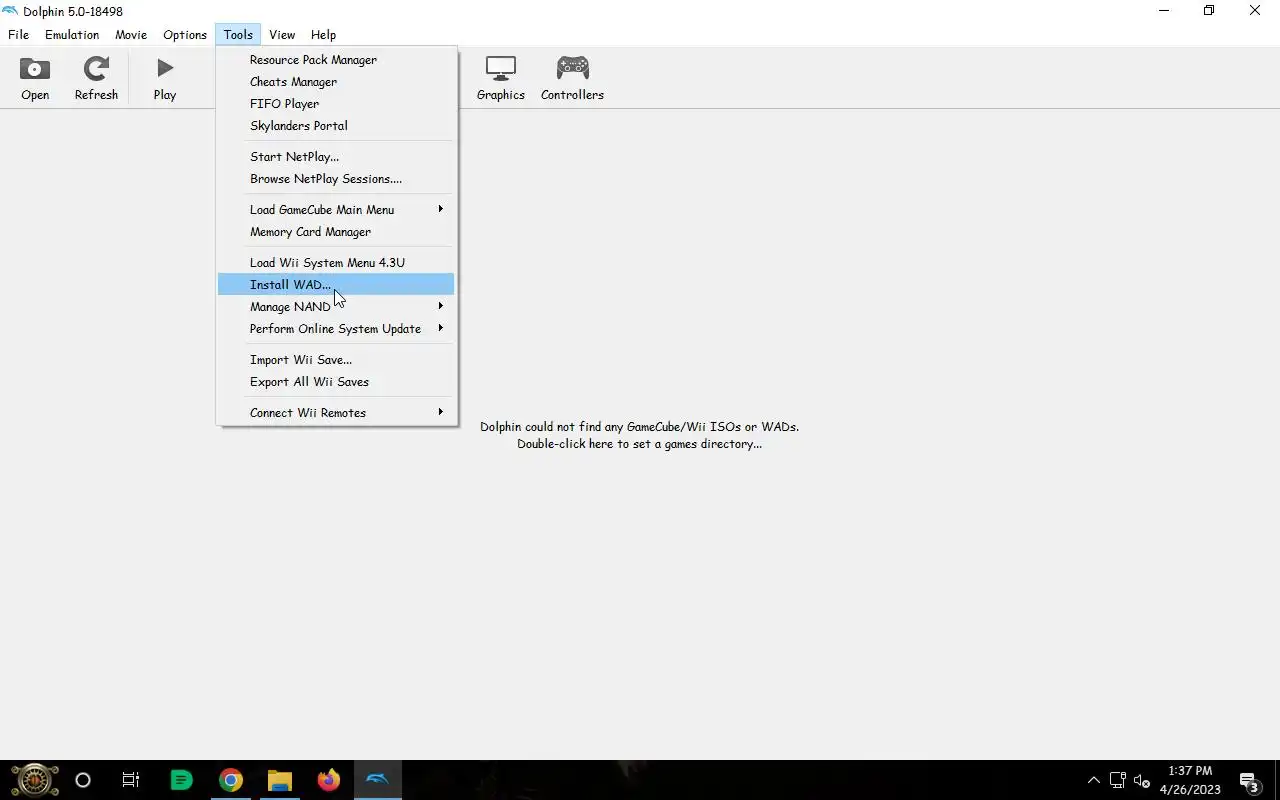The height and width of the screenshot is (800, 1280).
Task: Click the Dolphin taskbar icon
Action: coord(377,780)
